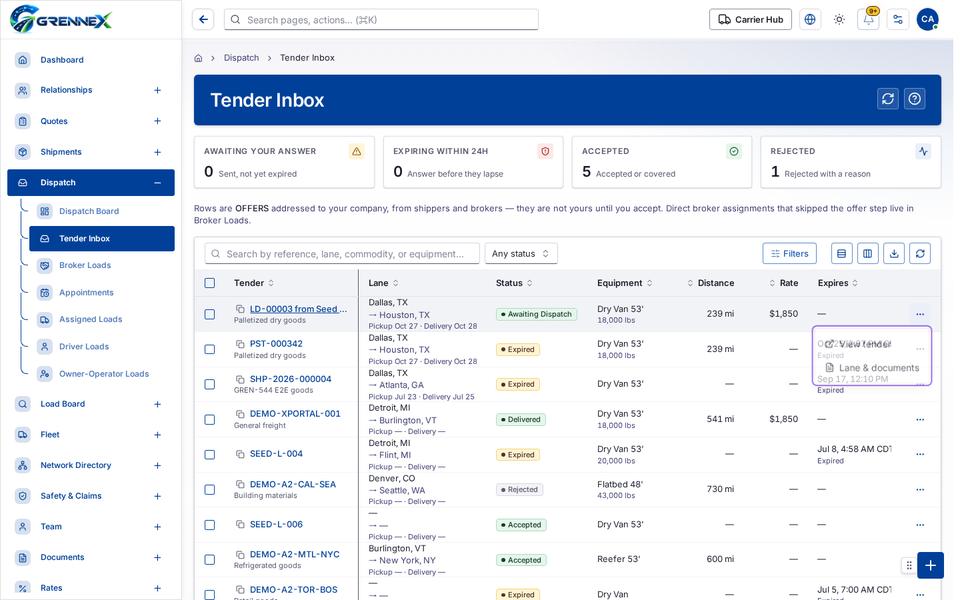Screen dimensions: 960x600
Task: Open the Any status dropdown
Action: [521, 253]
